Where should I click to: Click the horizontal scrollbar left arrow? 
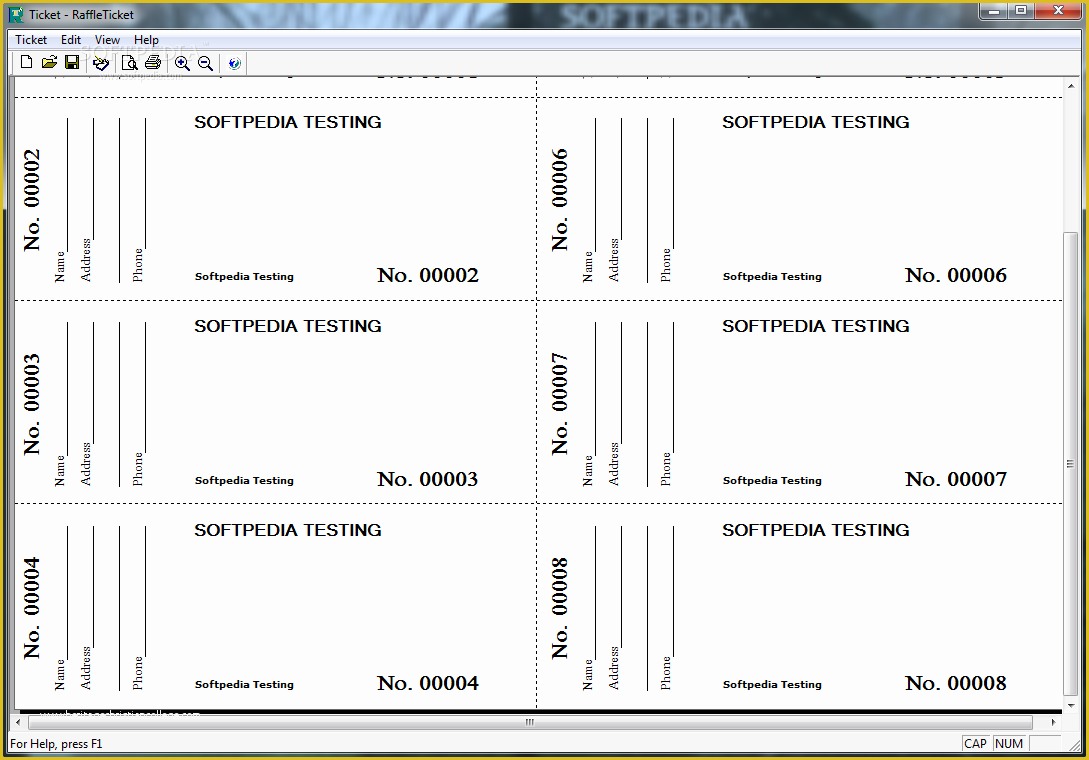[18, 722]
